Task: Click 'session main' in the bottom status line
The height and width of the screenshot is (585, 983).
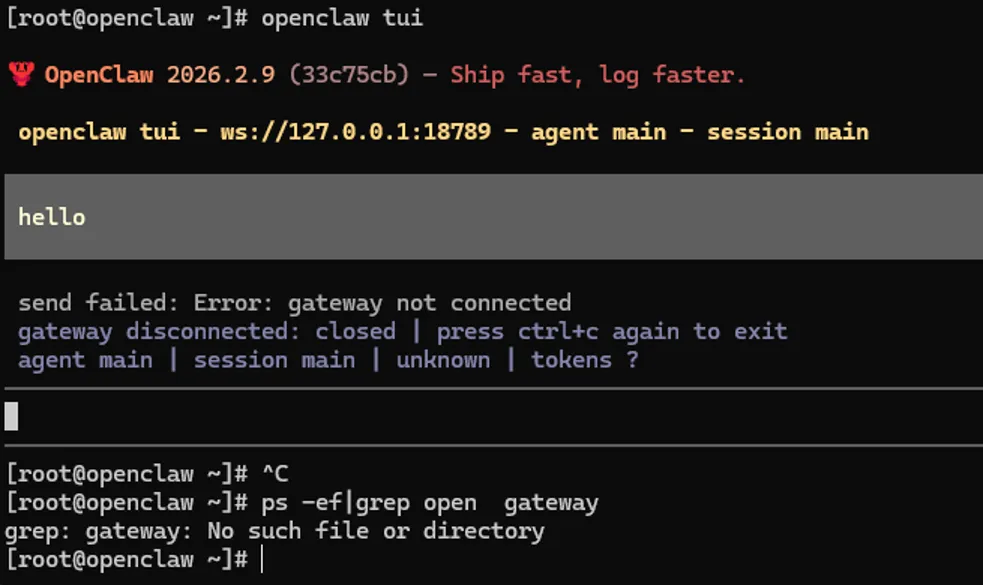Action: (x=274, y=360)
